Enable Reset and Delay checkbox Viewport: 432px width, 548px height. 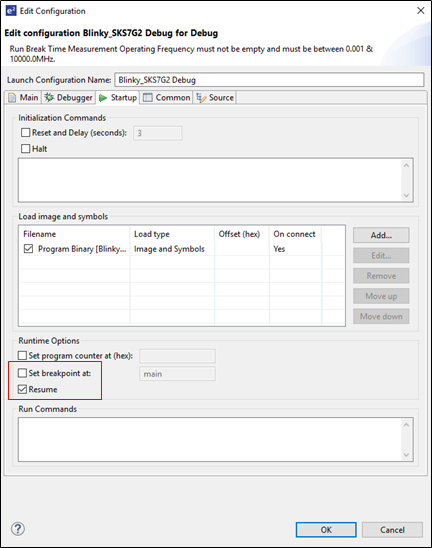click(26, 132)
